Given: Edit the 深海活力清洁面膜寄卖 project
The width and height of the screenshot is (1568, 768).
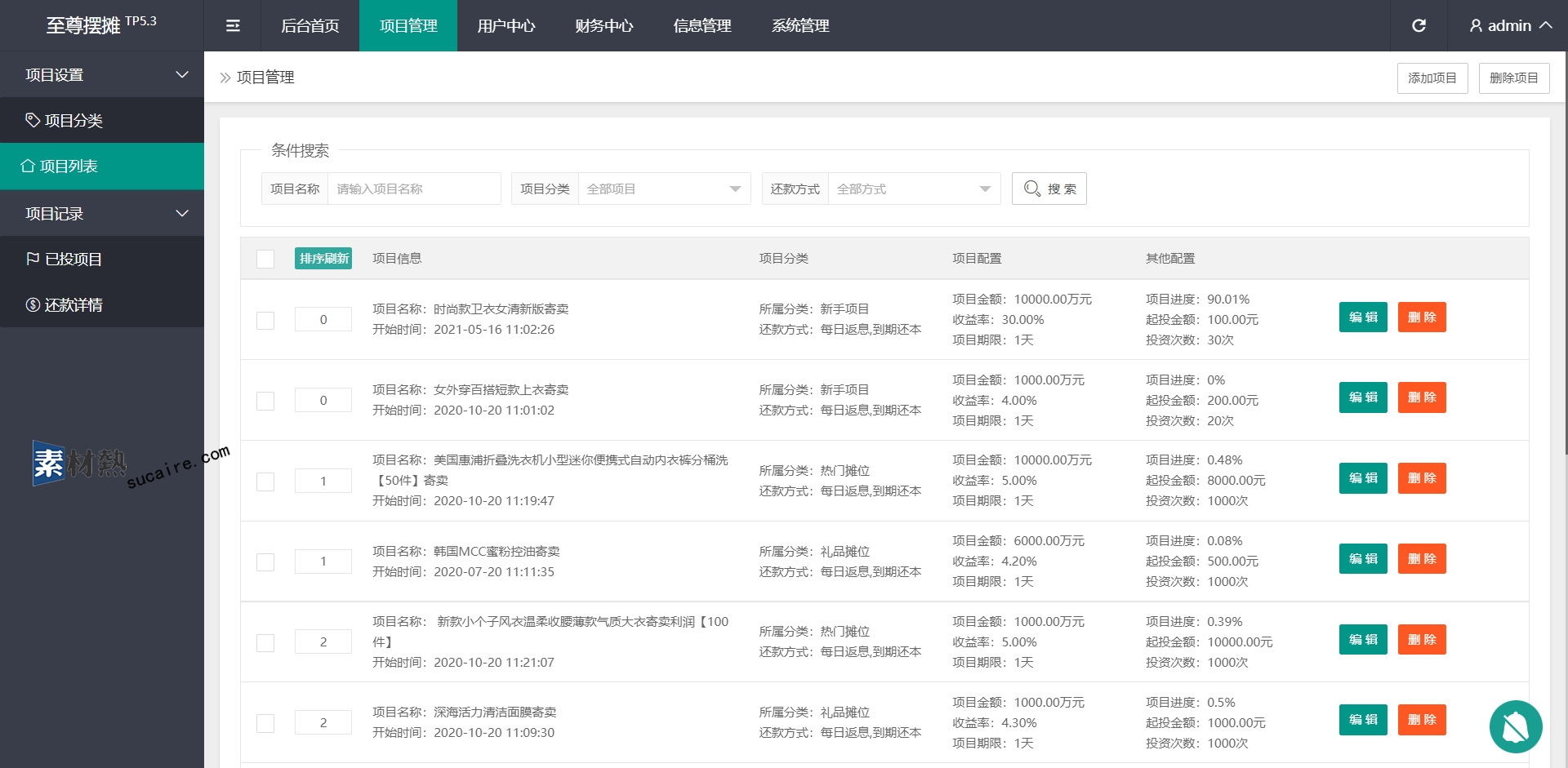Looking at the screenshot, I should 1363,720.
